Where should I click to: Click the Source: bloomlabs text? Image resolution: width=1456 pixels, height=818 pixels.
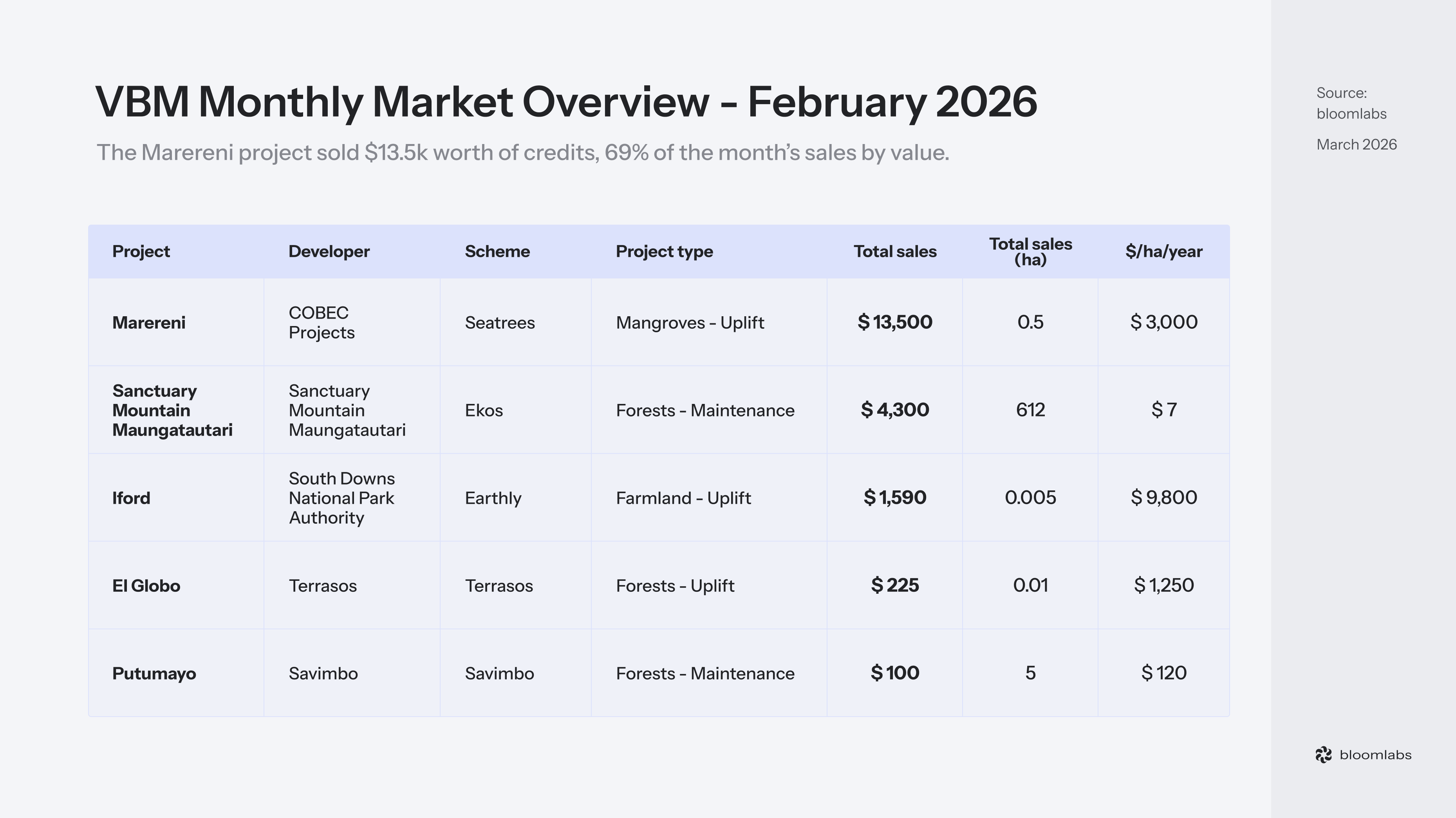click(1351, 103)
